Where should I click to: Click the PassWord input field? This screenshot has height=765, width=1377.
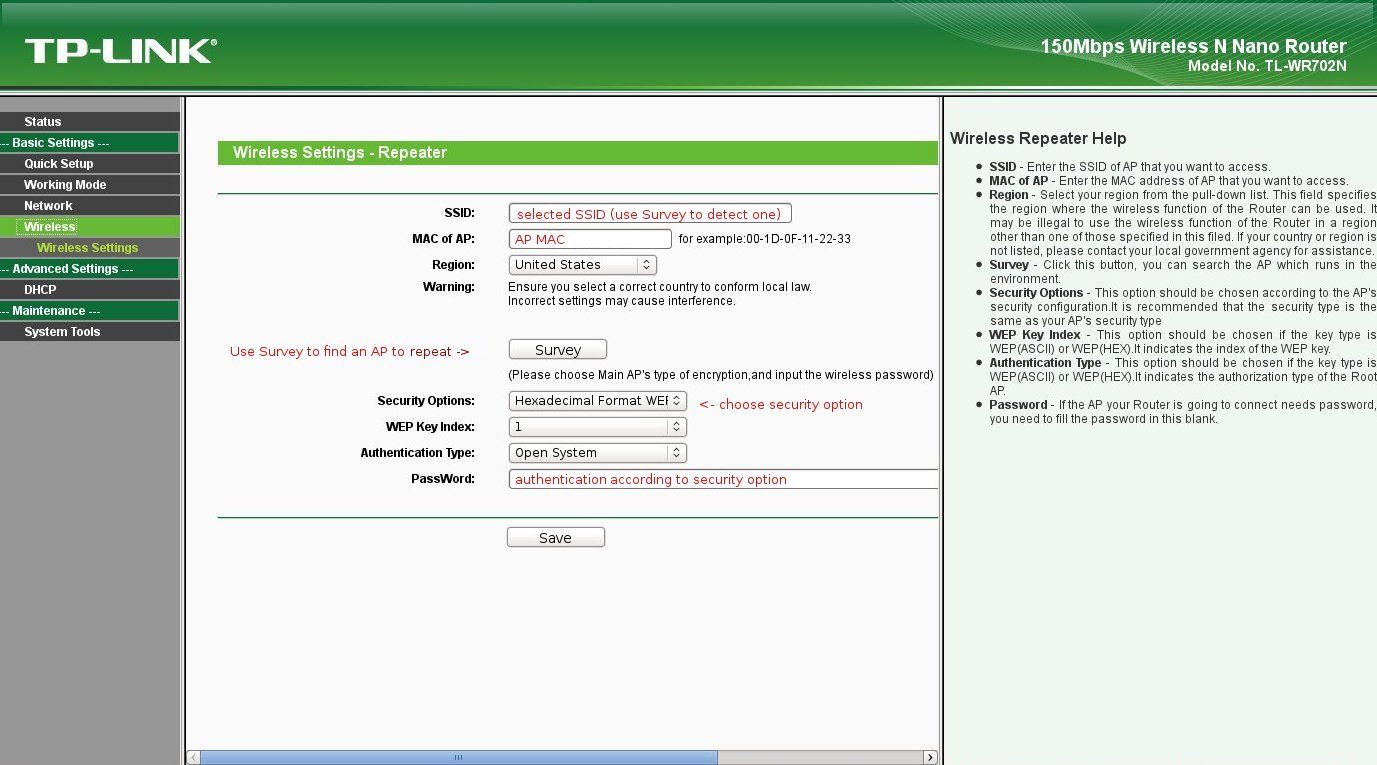click(x=724, y=479)
